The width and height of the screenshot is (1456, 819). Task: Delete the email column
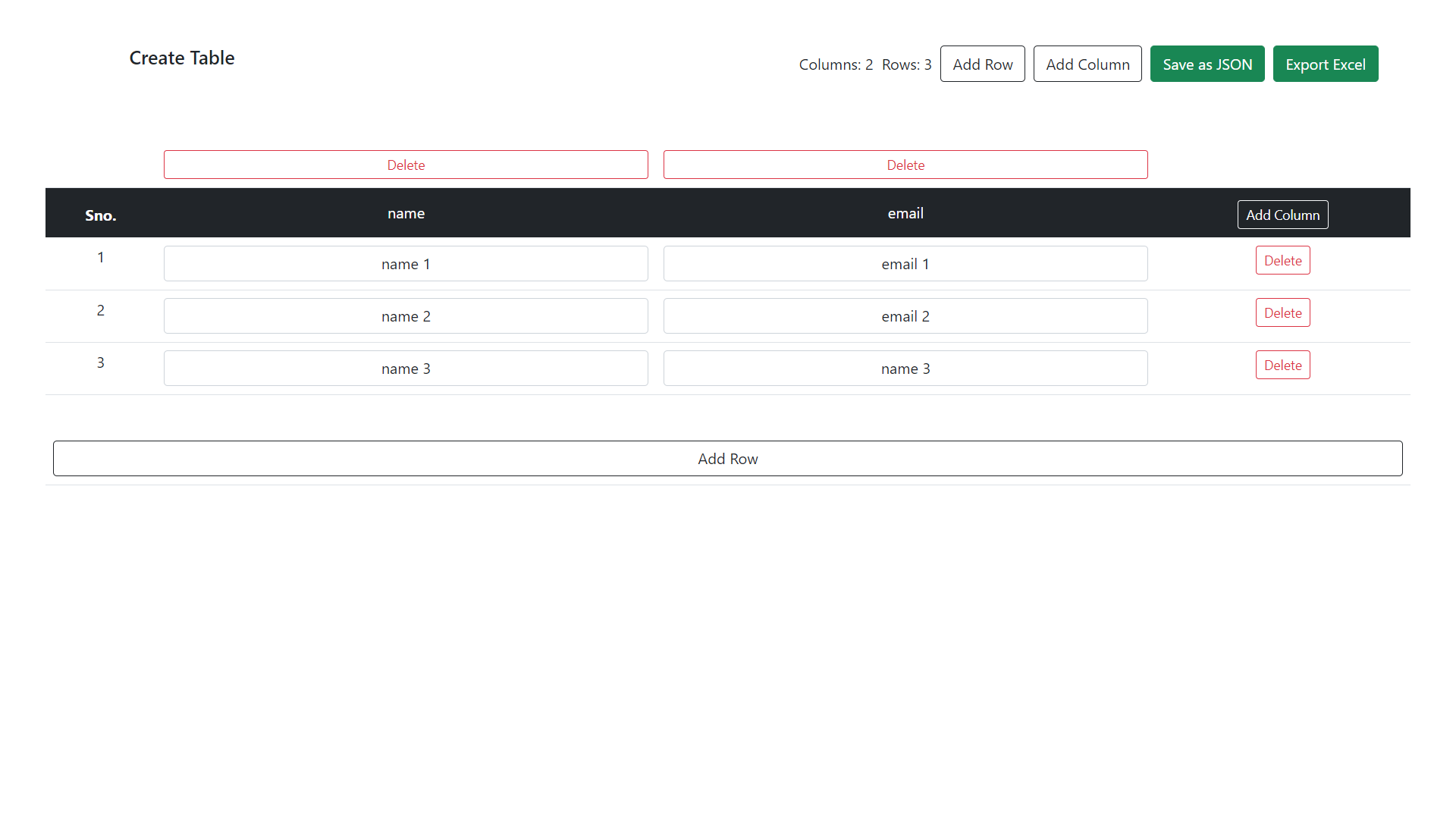coord(905,165)
